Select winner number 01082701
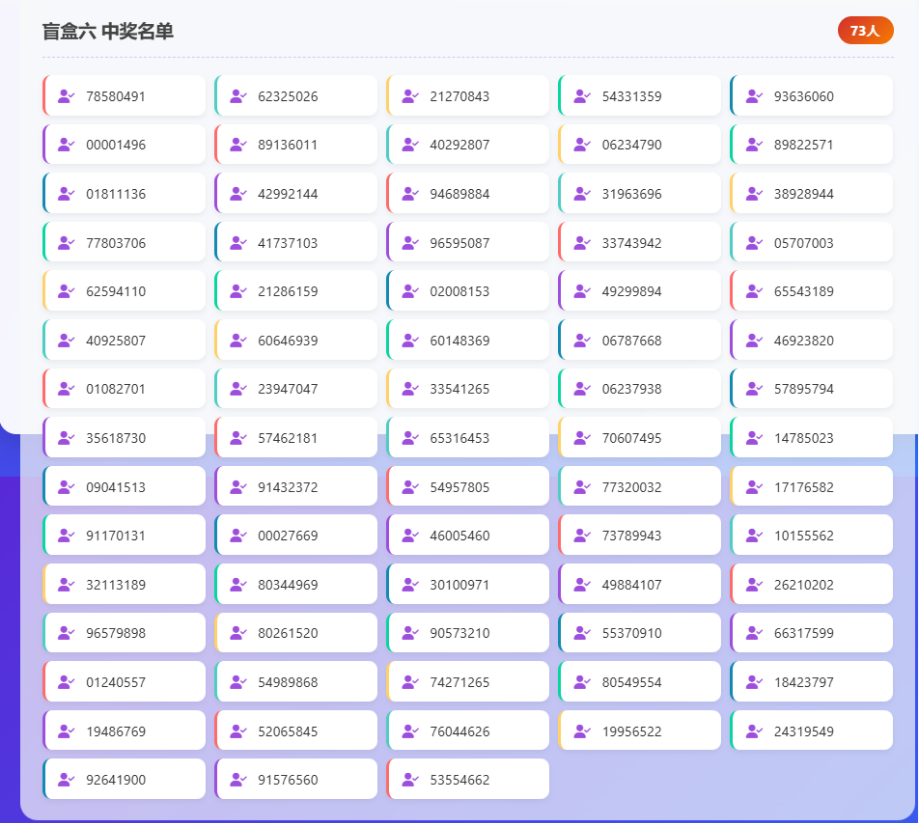Image resolution: width=919 pixels, height=823 pixels. (124, 389)
